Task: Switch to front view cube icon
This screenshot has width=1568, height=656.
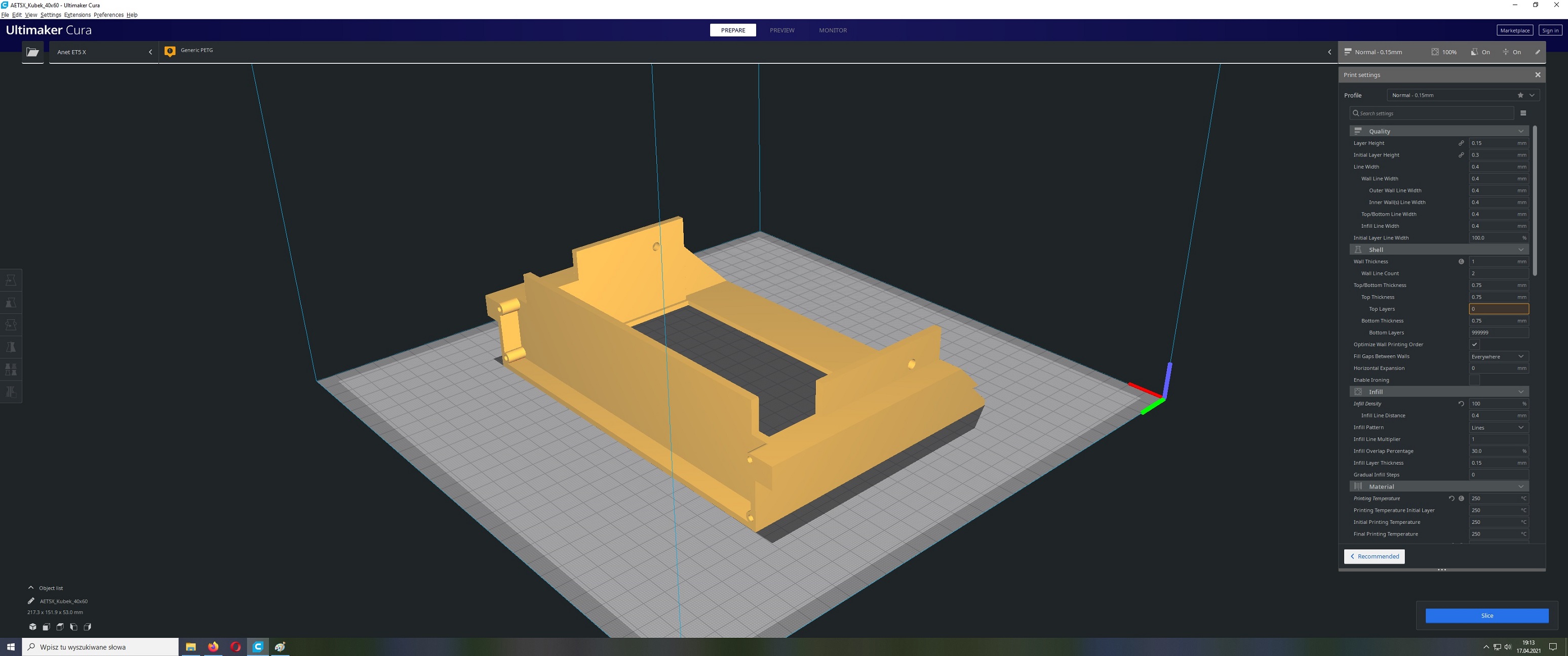Action: click(x=46, y=627)
